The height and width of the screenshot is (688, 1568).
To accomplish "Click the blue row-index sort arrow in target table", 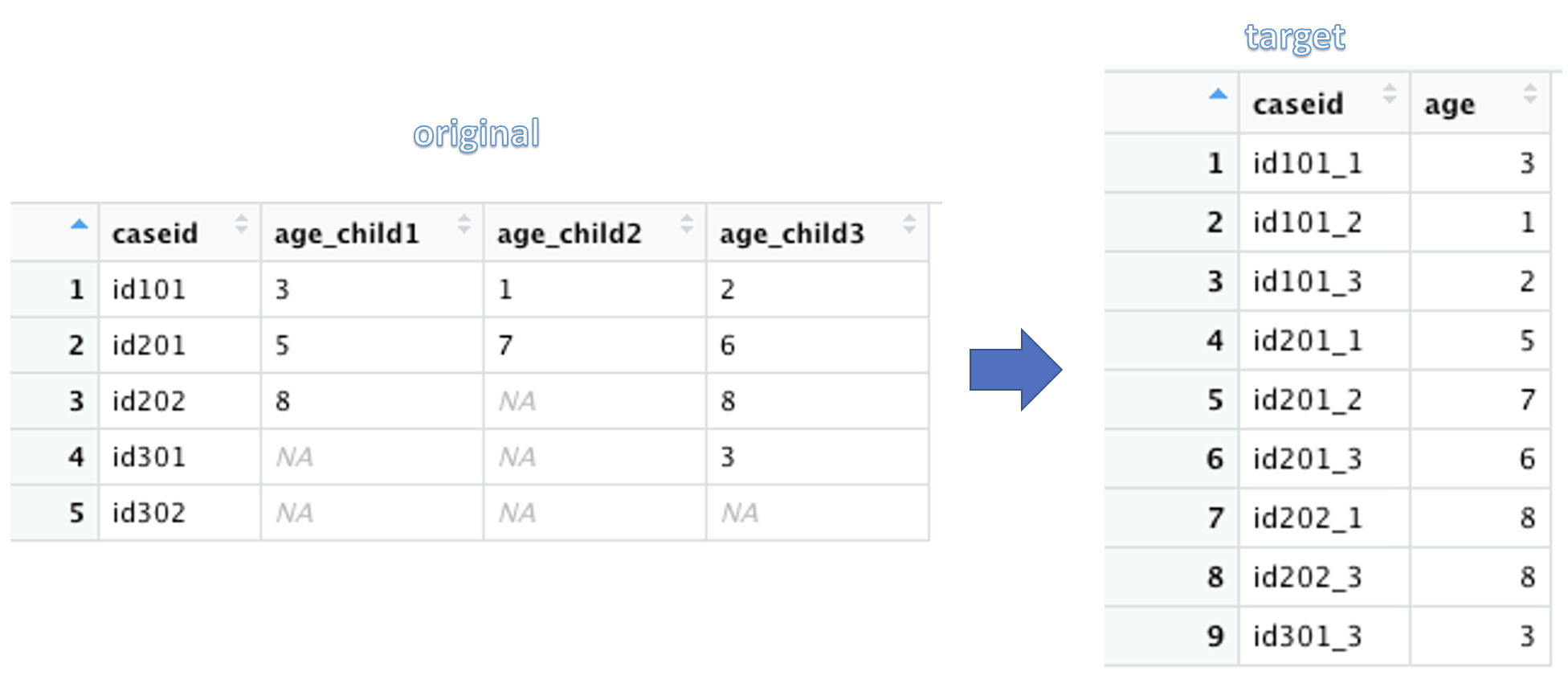I will 1218,94.
